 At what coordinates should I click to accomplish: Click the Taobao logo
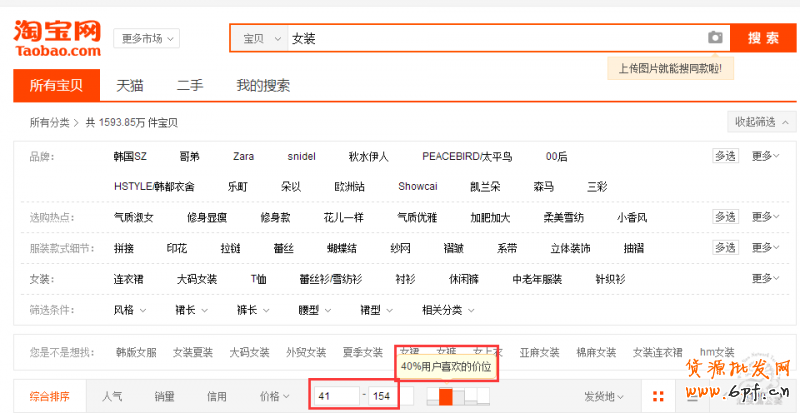57,37
